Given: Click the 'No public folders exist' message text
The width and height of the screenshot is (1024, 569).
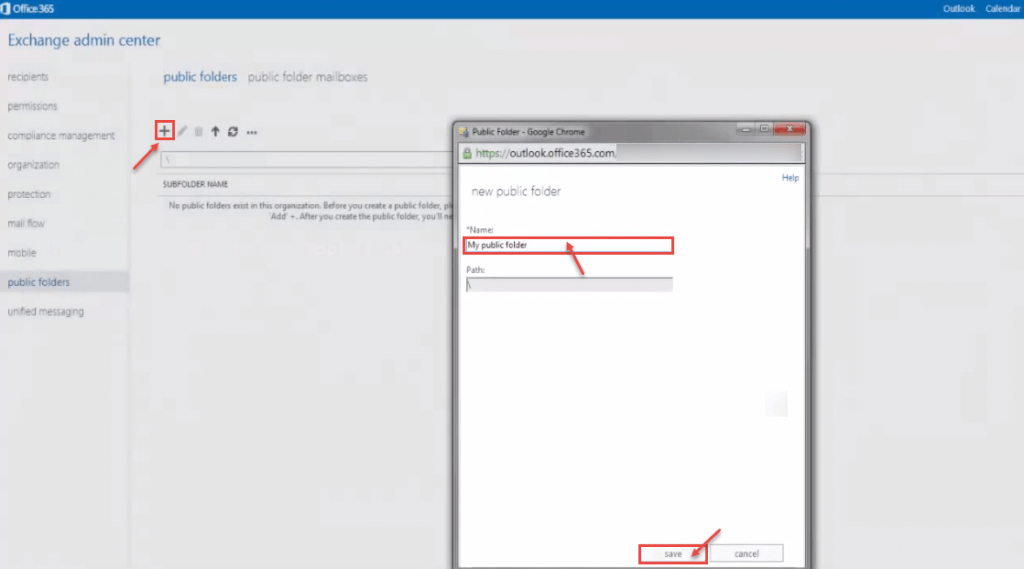Looking at the screenshot, I should pyautogui.click(x=310, y=210).
